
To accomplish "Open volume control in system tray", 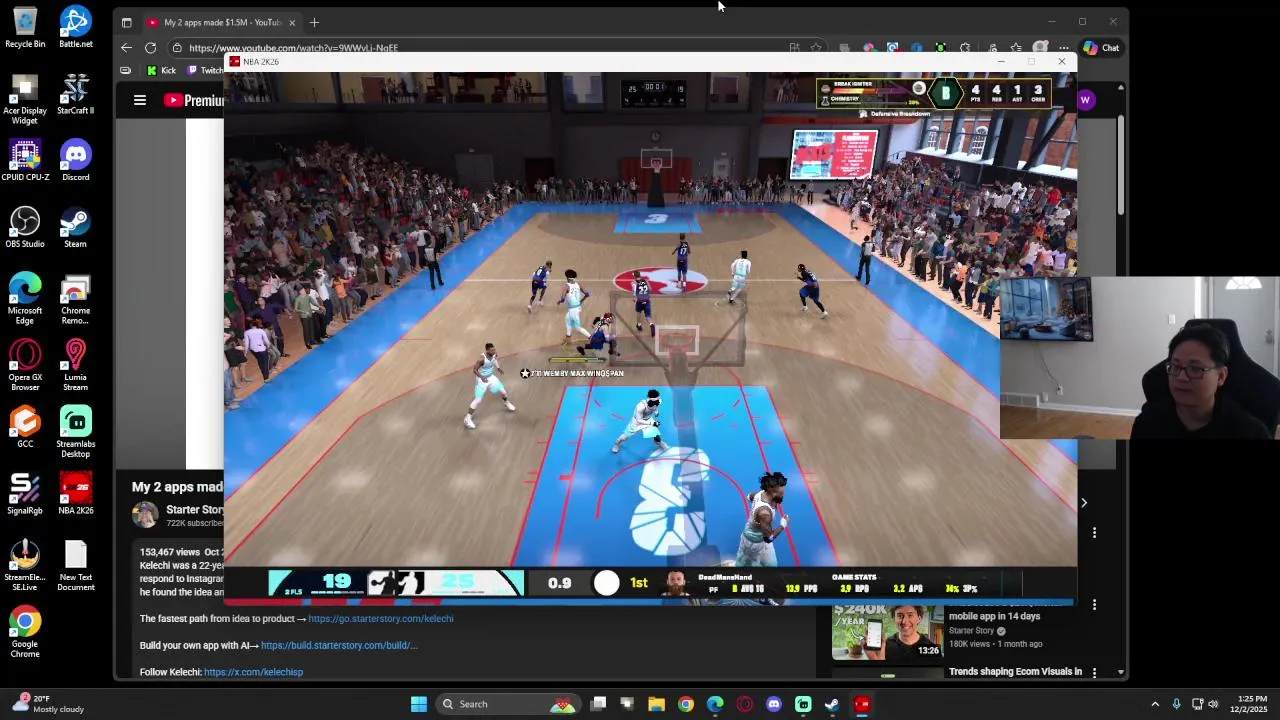I will (1213, 704).
